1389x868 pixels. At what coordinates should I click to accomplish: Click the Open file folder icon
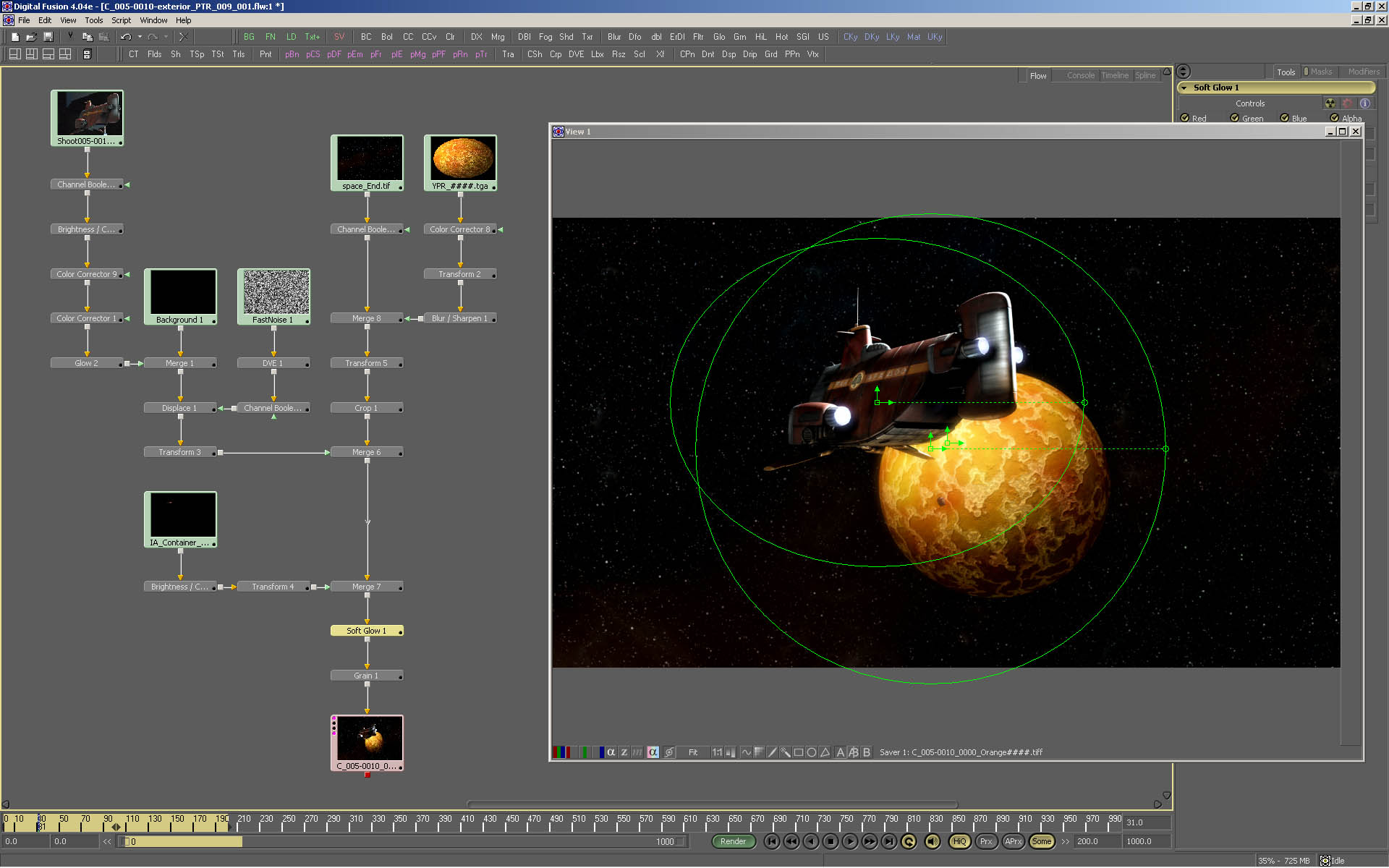tap(31, 37)
